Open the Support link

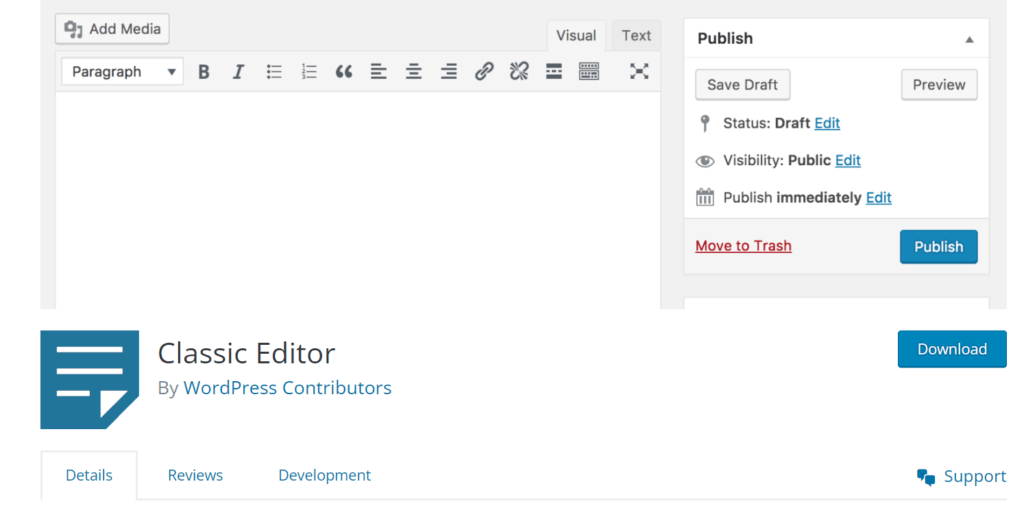click(x=961, y=477)
